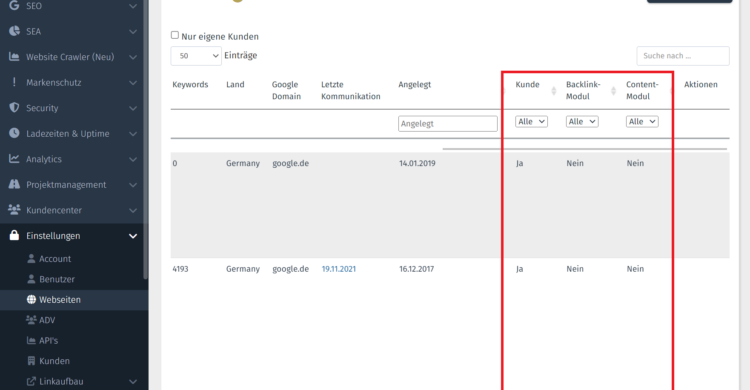Click the Aktionen column header

(701, 84)
